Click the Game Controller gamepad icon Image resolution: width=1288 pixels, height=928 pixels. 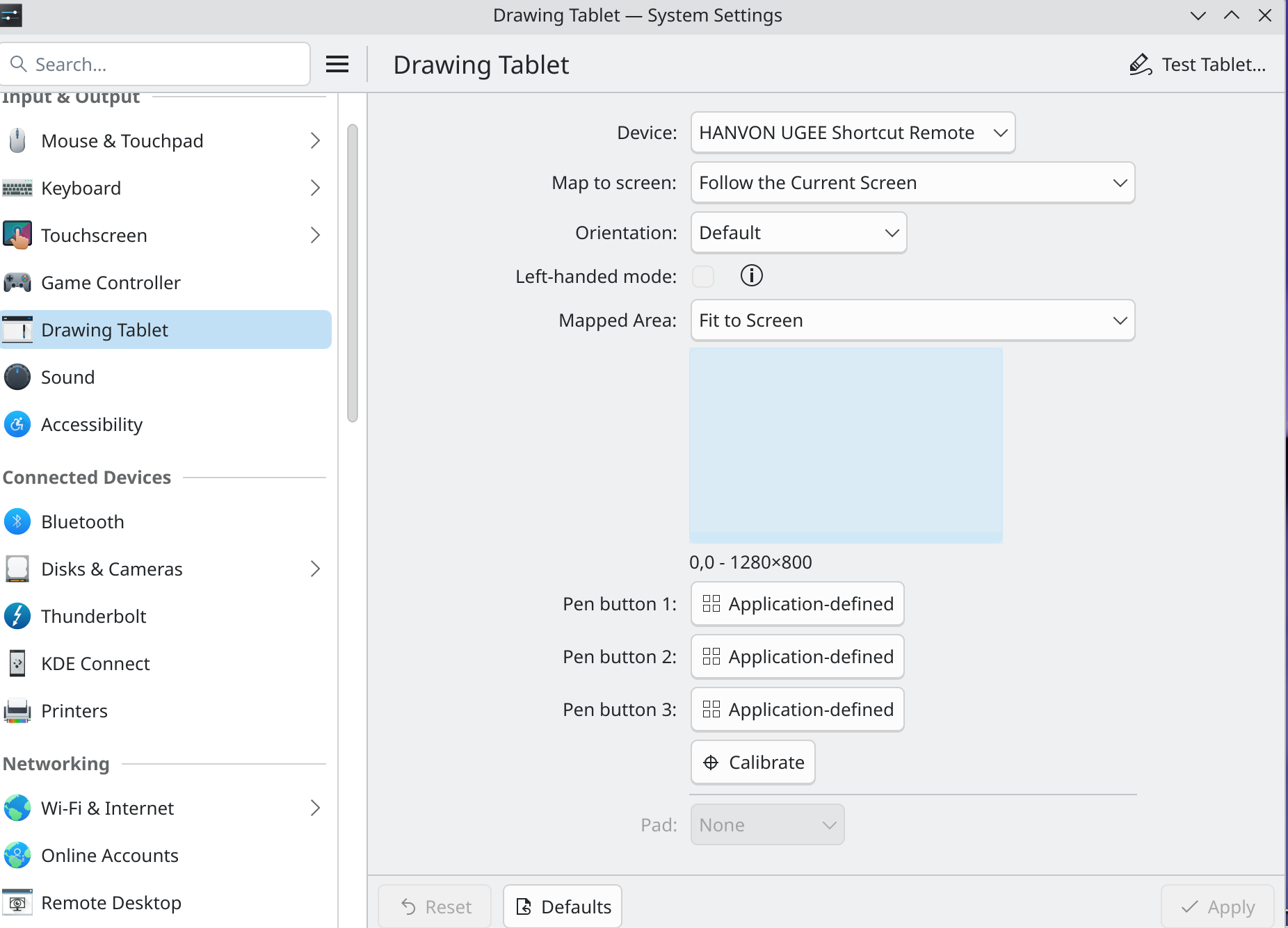pyautogui.click(x=17, y=283)
